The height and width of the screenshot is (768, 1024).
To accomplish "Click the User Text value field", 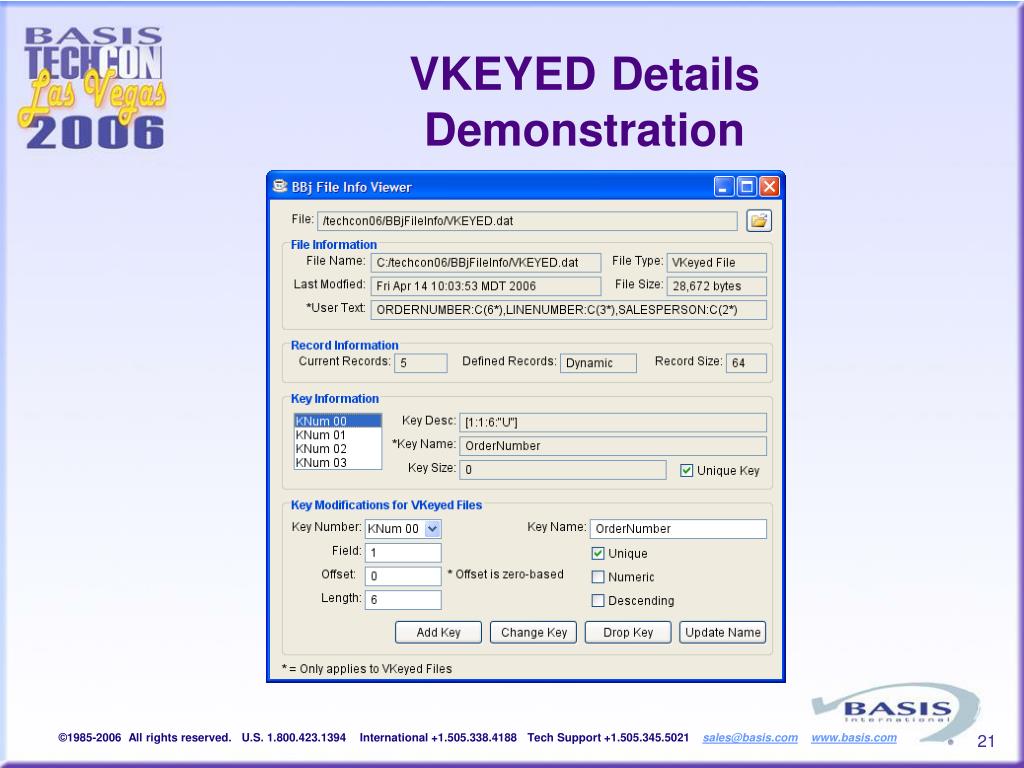I will pyautogui.click(x=569, y=310).
